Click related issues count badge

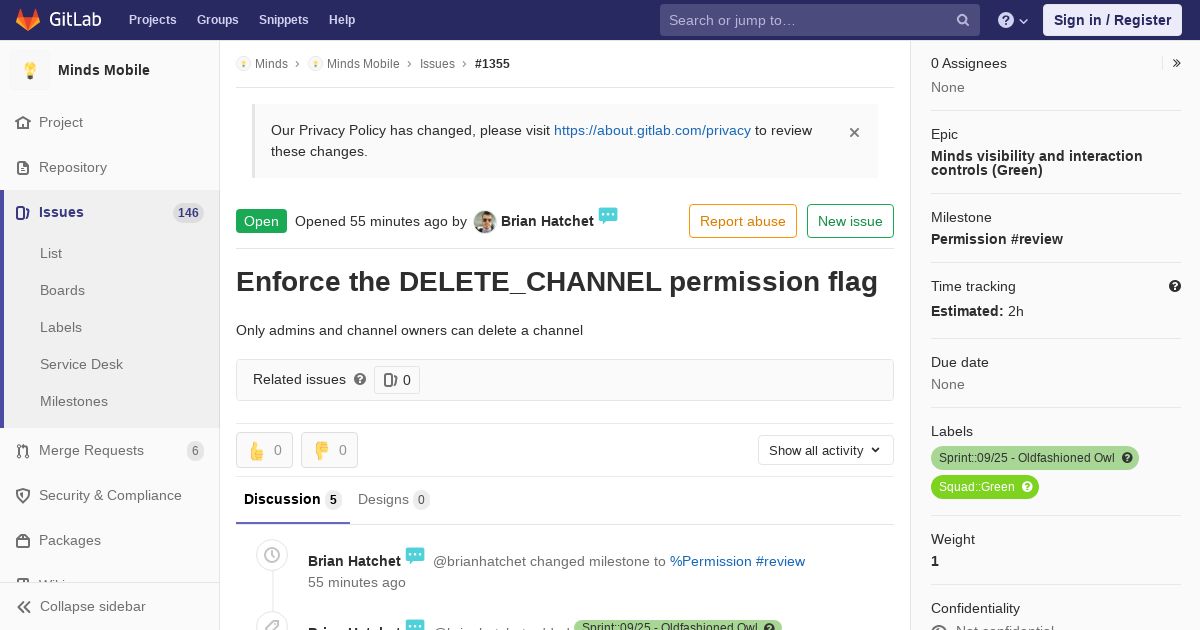[x=397, y=380]
